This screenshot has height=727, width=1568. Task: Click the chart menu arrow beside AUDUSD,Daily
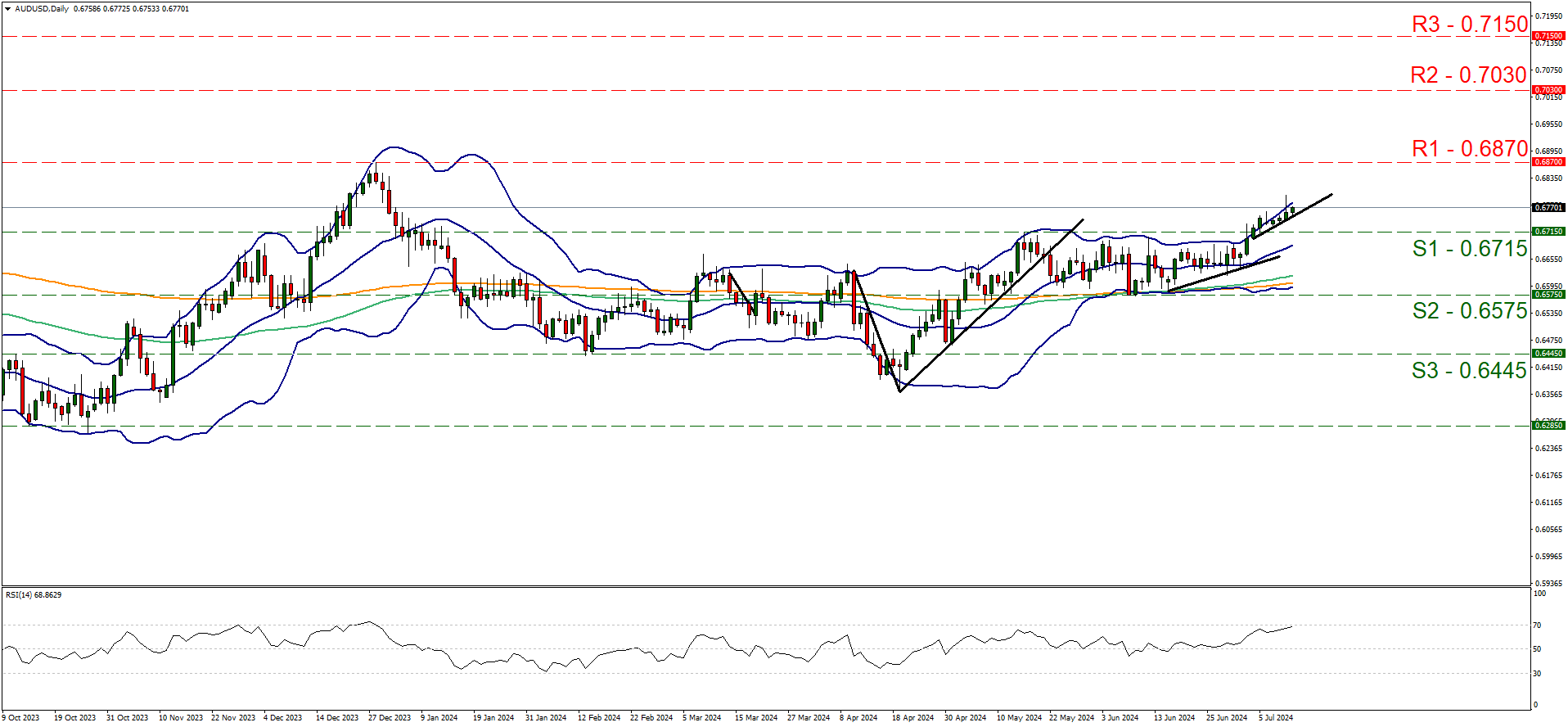point(7,9)
